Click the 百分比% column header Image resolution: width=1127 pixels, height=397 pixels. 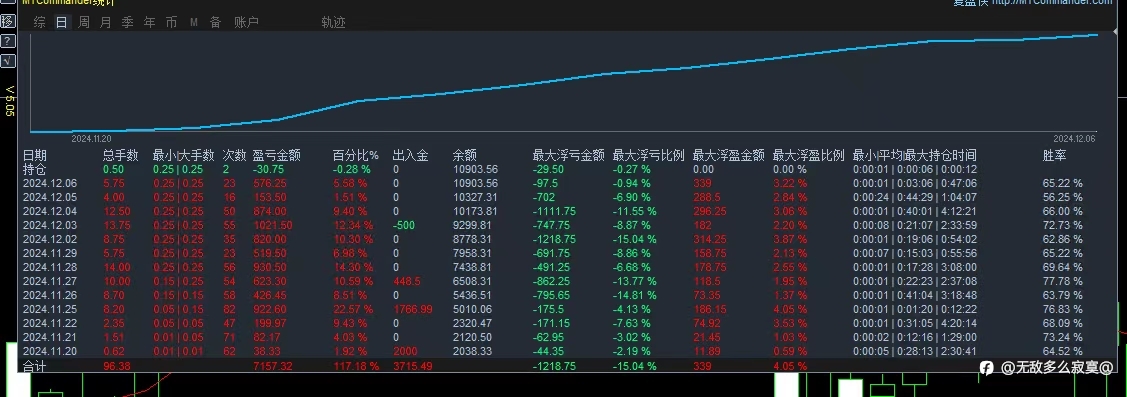356,155
